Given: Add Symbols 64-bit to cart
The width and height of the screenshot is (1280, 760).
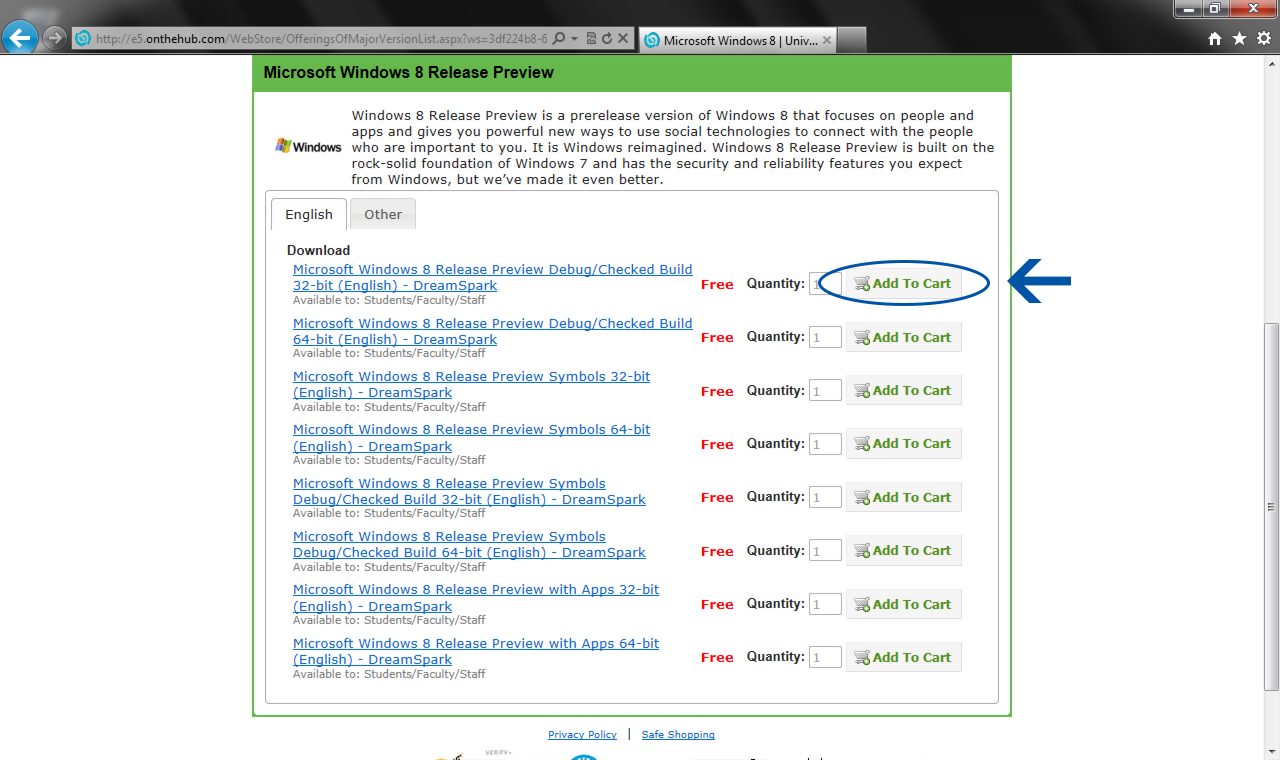Looking at the screenshot, I should (x=904, y=443).
